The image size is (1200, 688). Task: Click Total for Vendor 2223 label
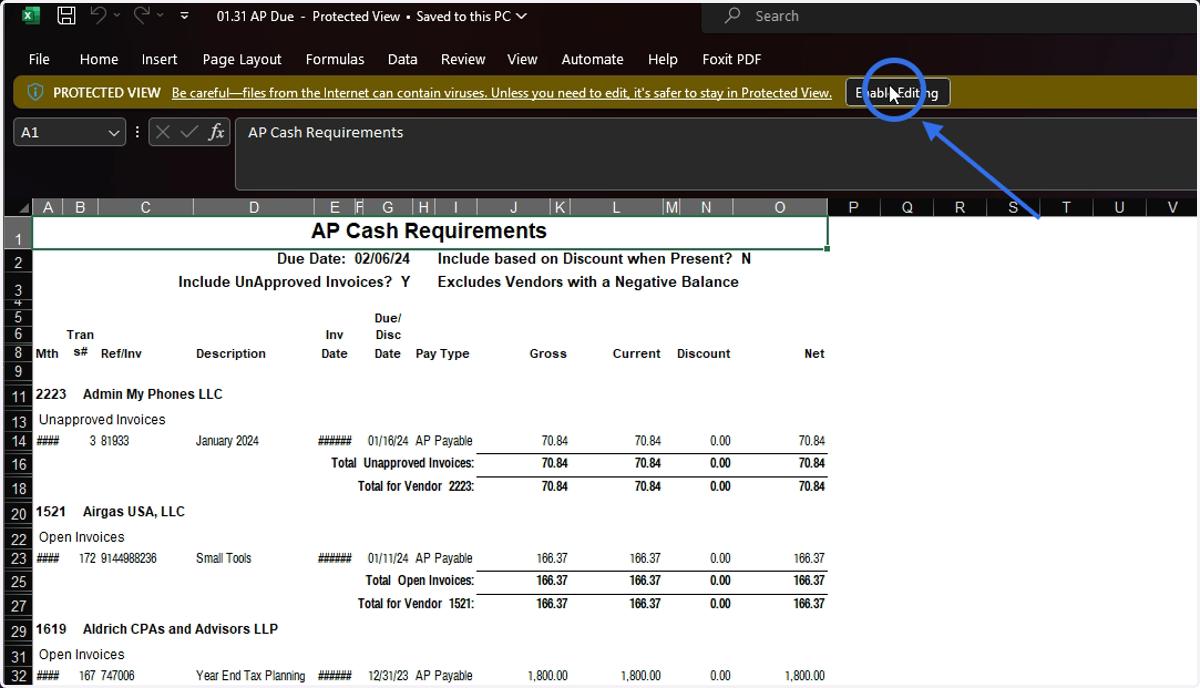click(416, 487)
